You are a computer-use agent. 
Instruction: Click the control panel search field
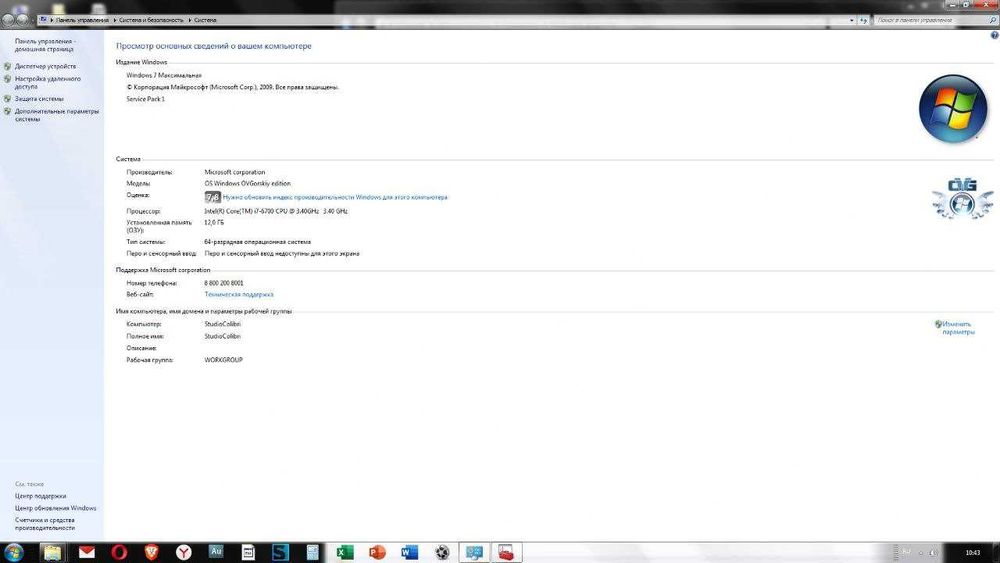point(932,20)
